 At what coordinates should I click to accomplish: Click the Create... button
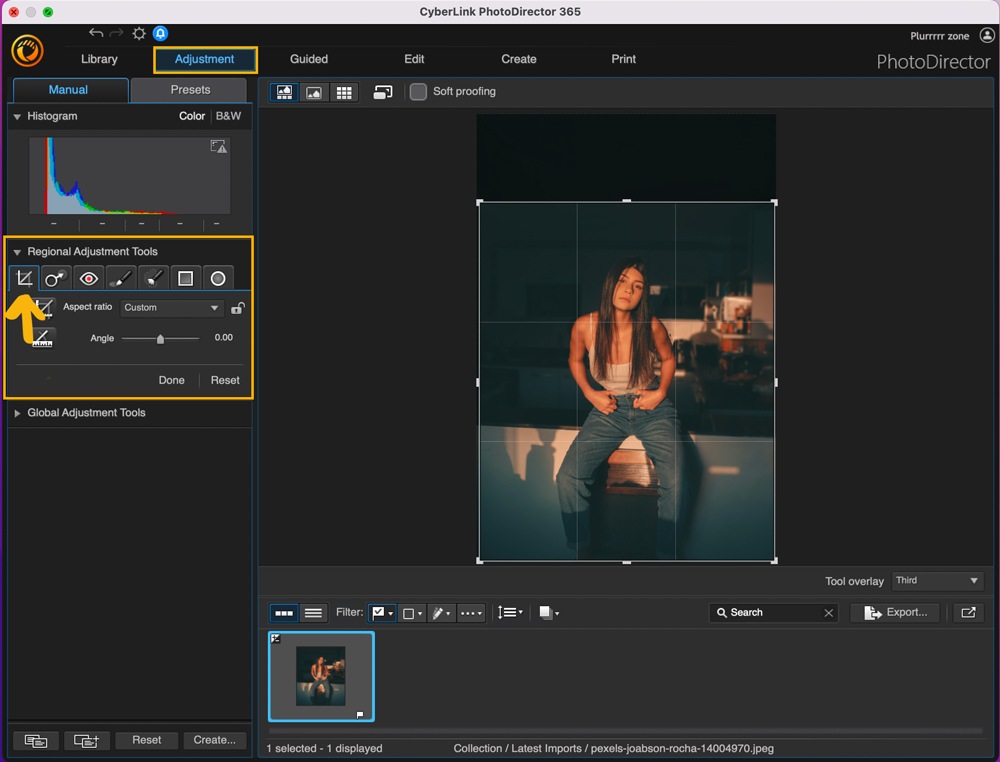214,740
